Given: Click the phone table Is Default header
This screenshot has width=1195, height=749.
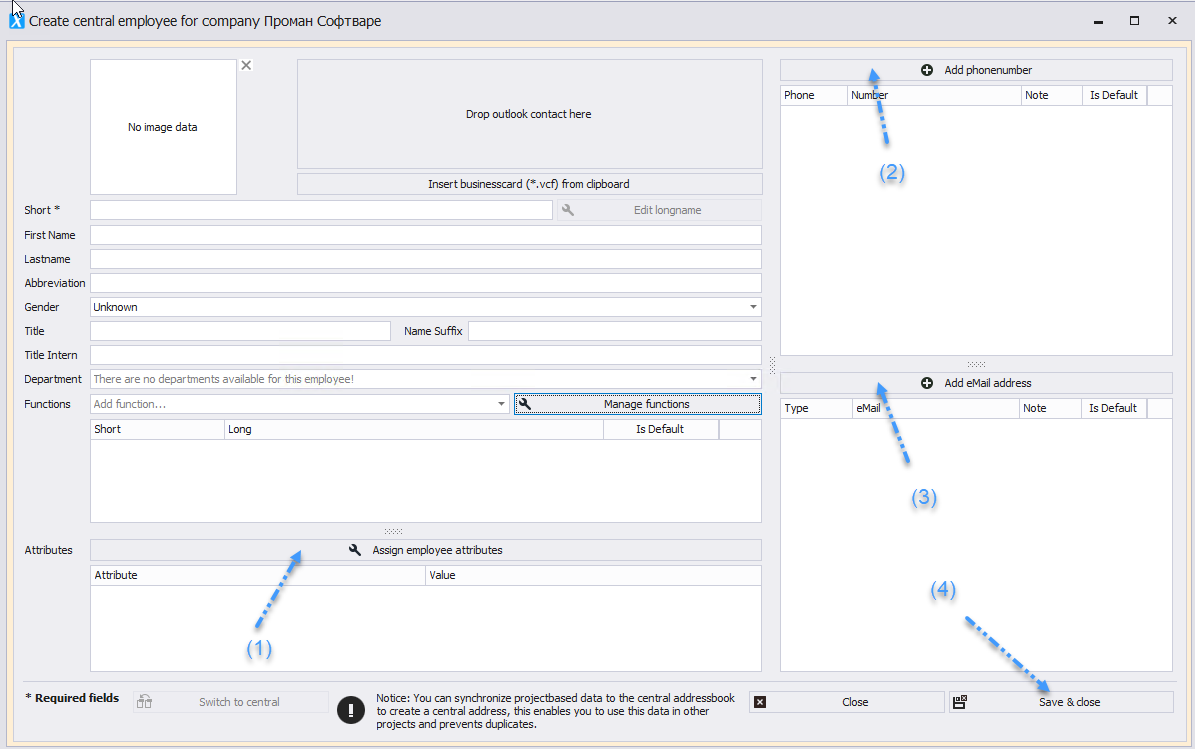Looking at the screenshot, I should [1114, 95].
